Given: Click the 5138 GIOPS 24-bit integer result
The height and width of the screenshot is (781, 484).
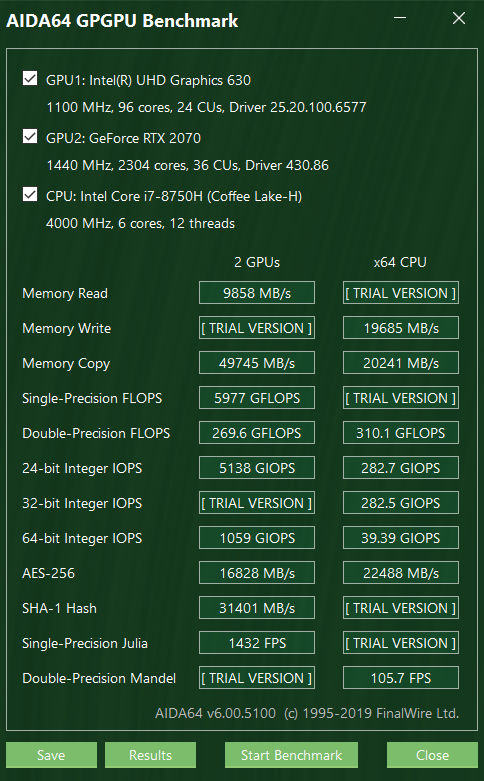Looking at the screenshot, I should [x=257, y=468].
